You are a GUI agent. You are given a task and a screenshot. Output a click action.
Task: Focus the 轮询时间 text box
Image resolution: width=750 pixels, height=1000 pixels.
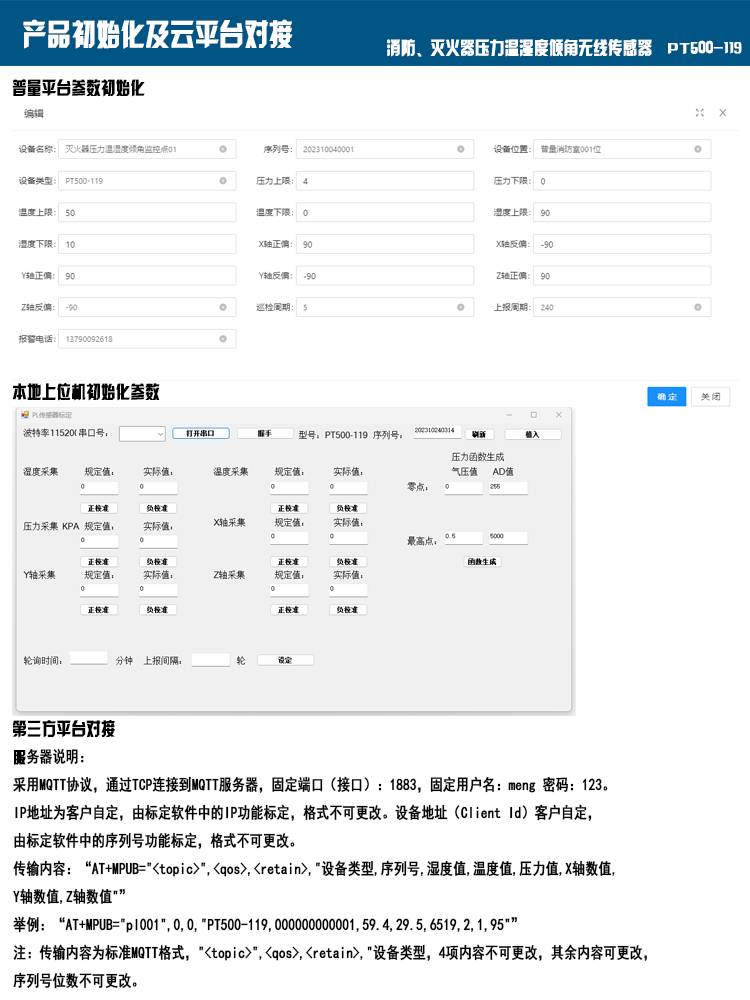tap(89, 659)
